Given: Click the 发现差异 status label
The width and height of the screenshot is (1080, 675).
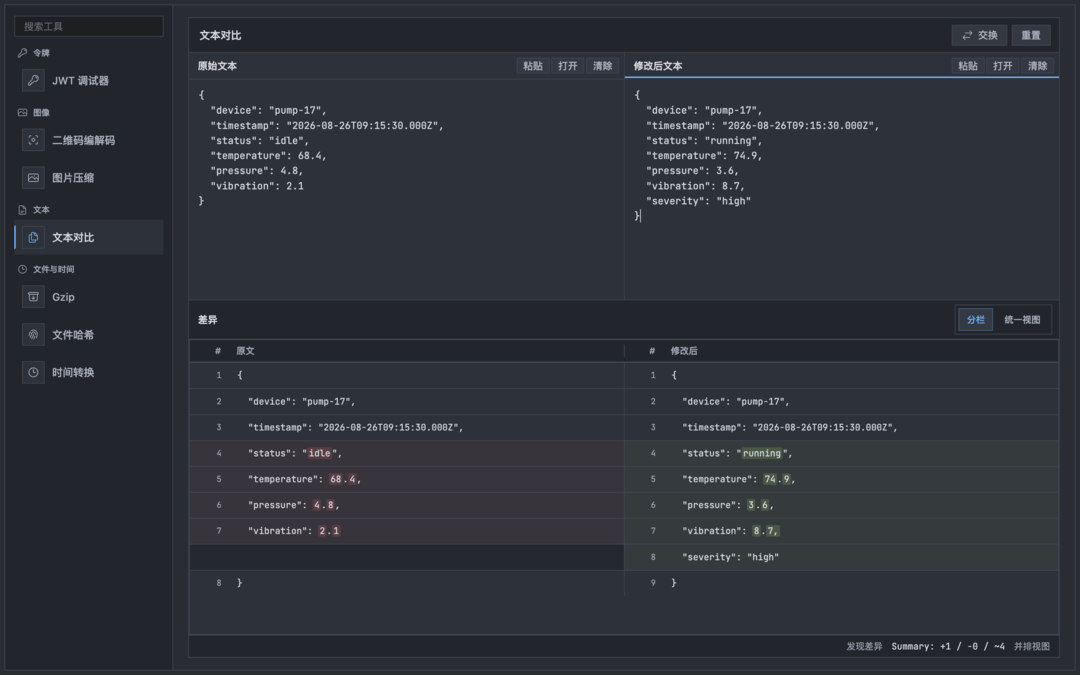Looking at the screenshot, I should (x=864, y=646).
